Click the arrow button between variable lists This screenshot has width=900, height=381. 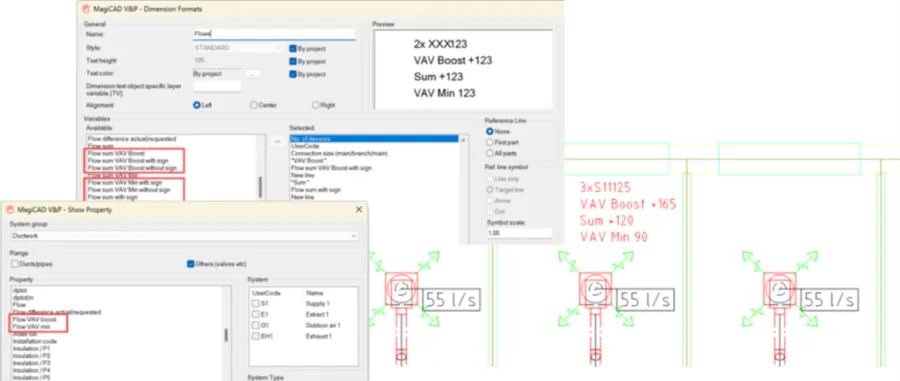point(277,141)
